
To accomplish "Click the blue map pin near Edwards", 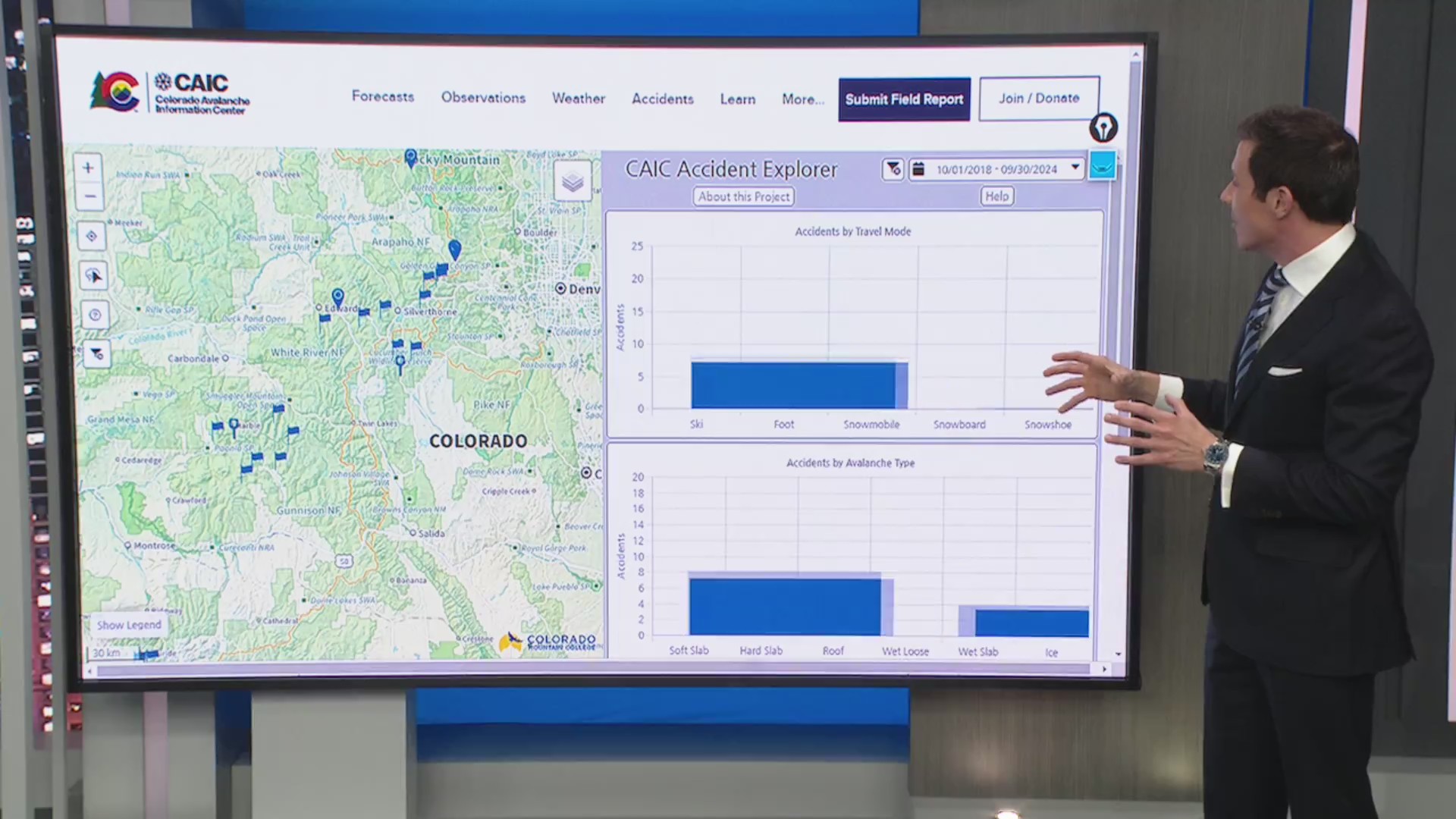I will pyautogui.click(x=338, y=297).
